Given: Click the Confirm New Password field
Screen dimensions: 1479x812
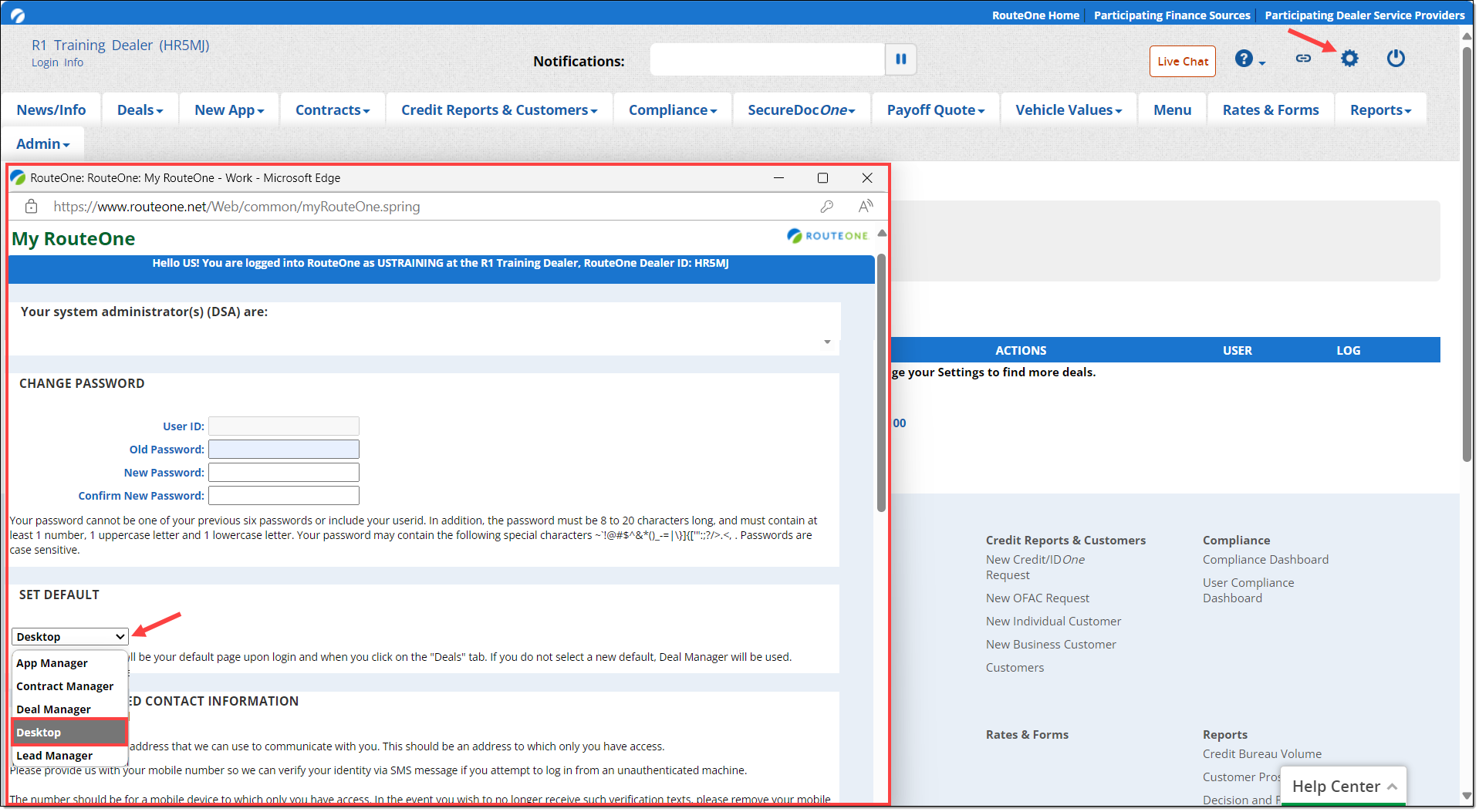Looking at the screenshot, I should click(284, 496).
